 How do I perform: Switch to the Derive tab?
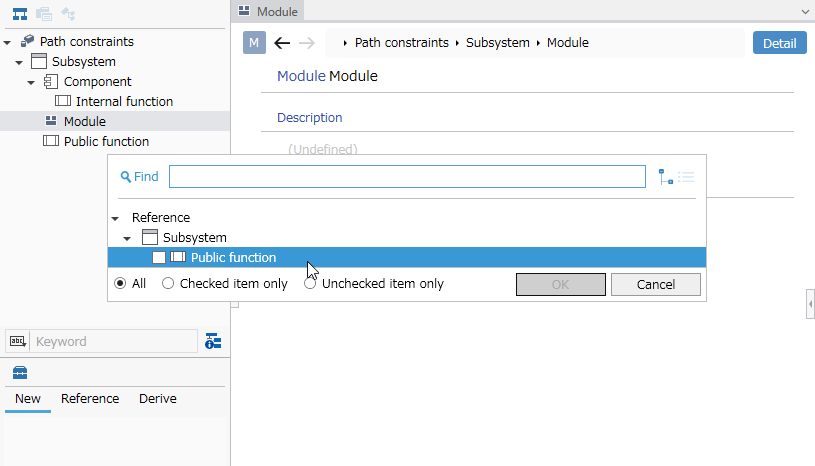coord(157,398)
